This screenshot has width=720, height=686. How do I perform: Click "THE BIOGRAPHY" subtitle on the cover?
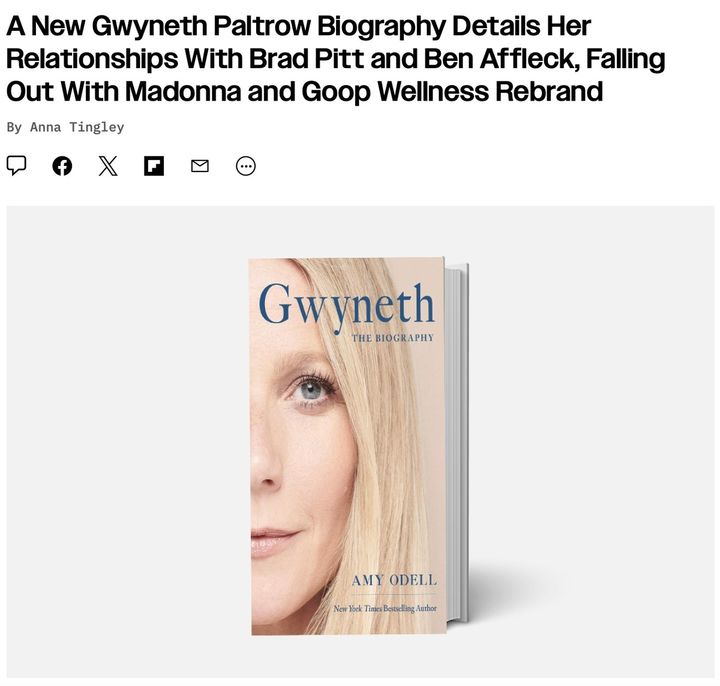coord(393,338)
